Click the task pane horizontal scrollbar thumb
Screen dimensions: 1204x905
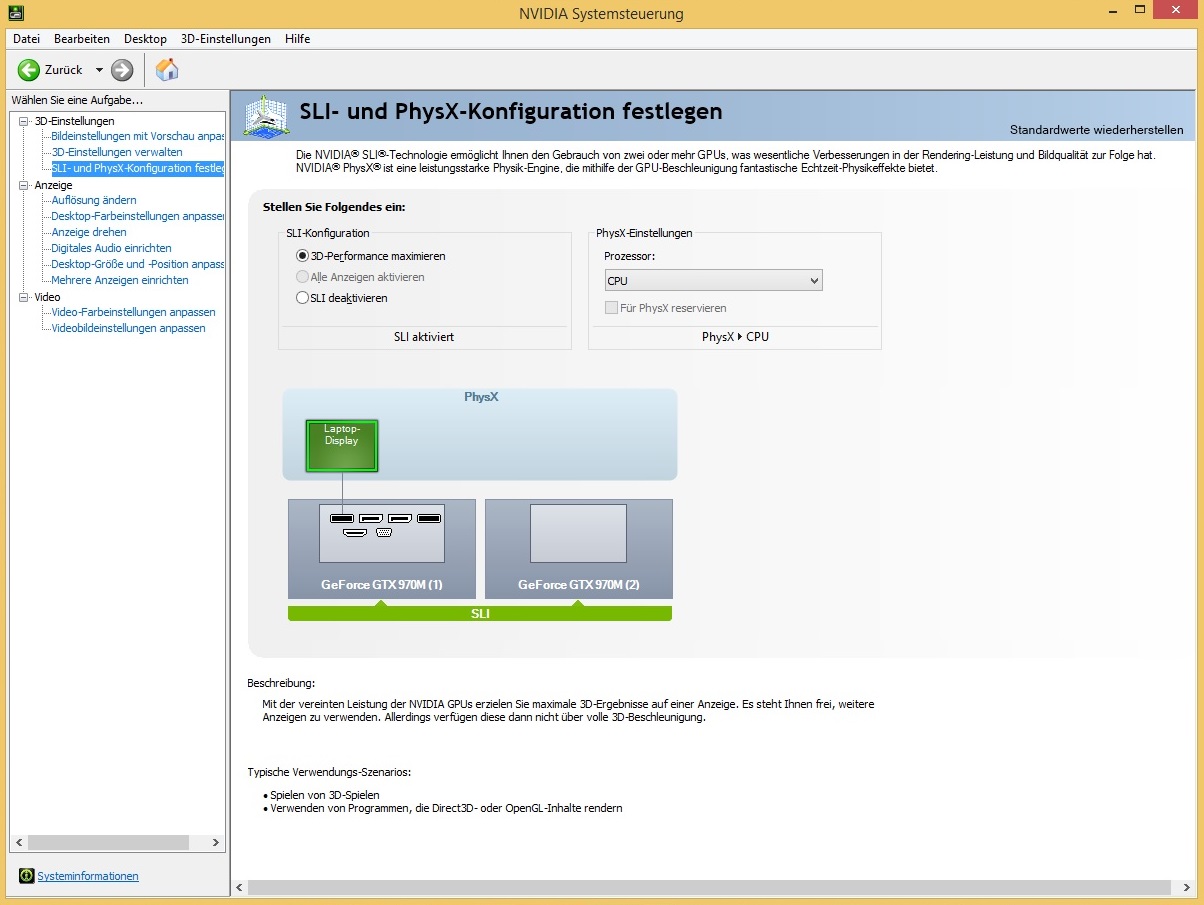(108, 843)
